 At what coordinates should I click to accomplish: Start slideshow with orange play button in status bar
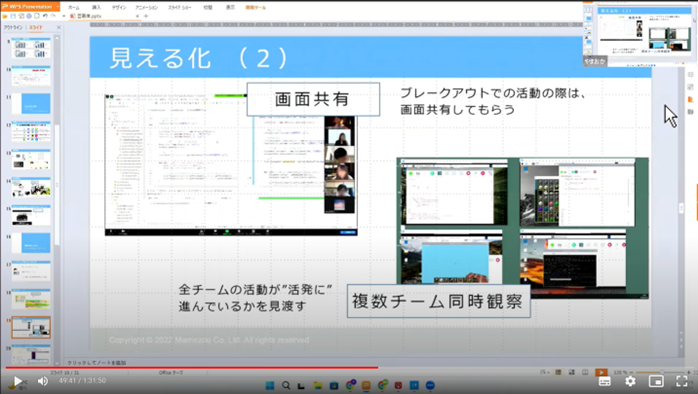[601, 372]
